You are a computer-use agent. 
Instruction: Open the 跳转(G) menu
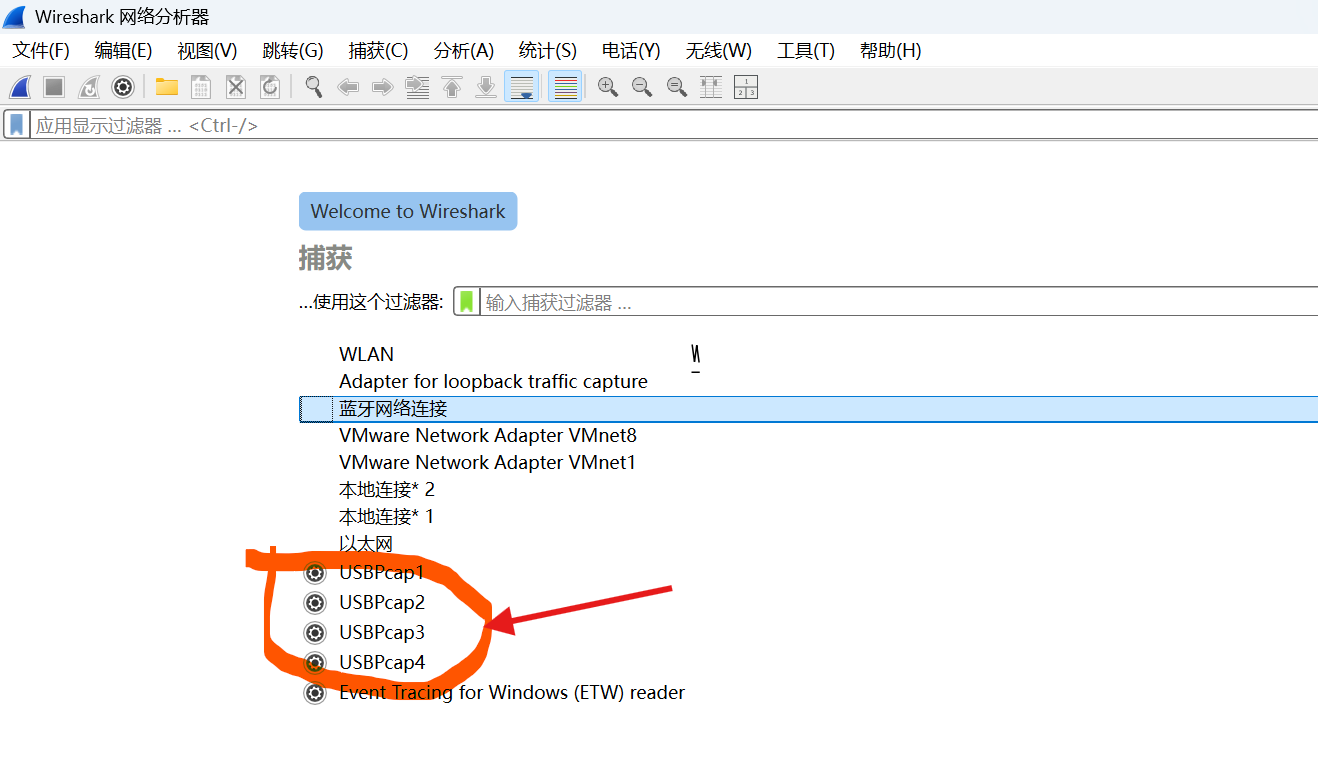tap(293, 50)
